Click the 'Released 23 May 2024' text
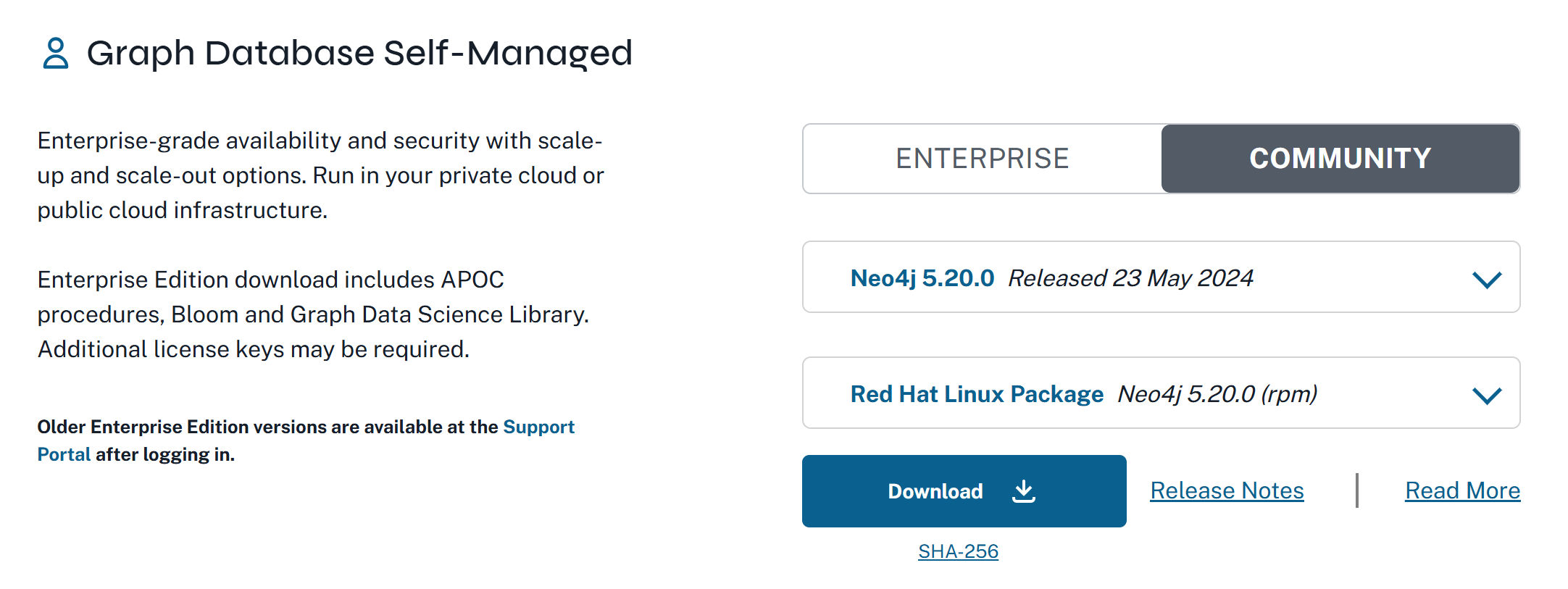Viewport: 1568px width, 589px height. (x=1130, y=278)
